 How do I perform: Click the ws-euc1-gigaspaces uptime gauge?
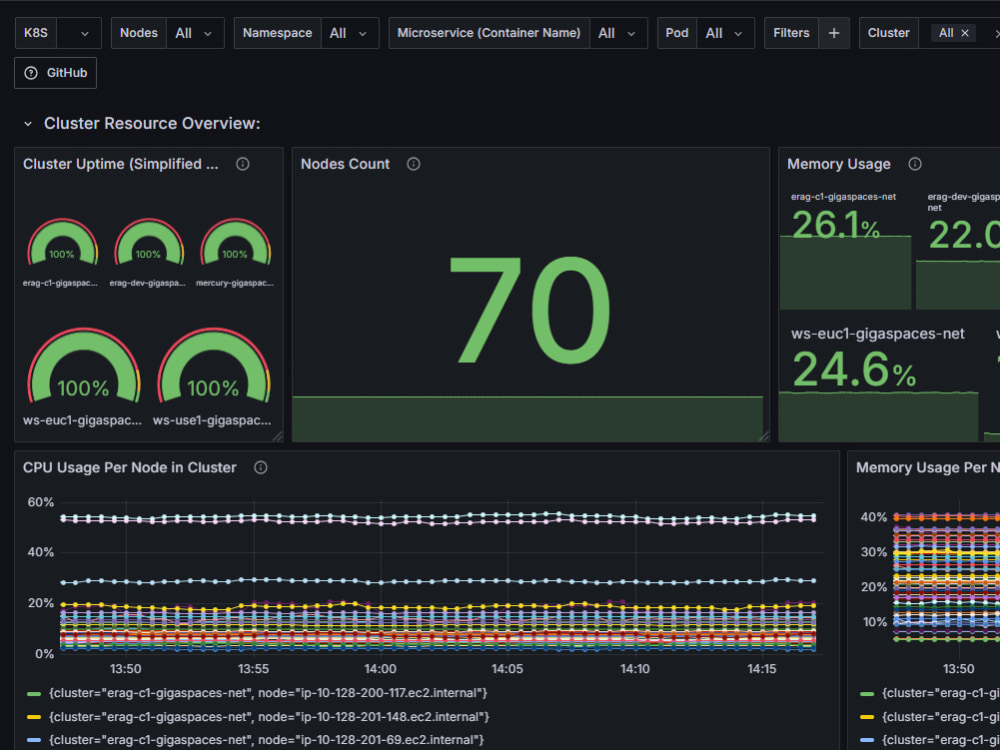coord(84,365)
